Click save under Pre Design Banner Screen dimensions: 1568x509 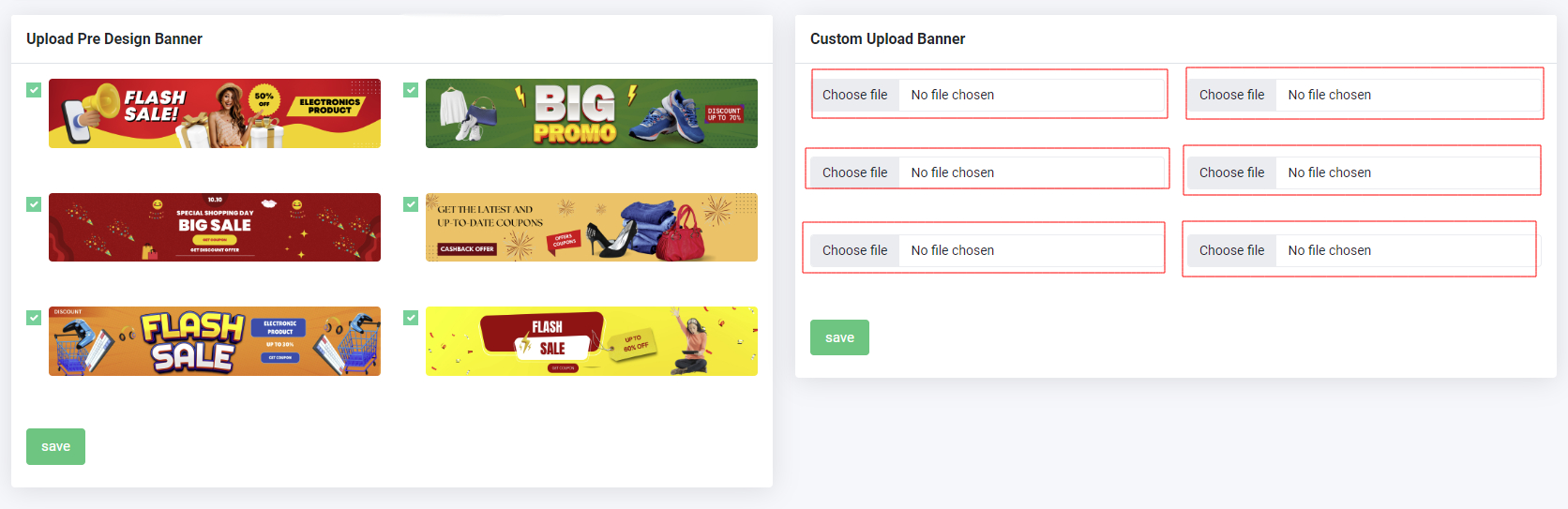point(55,446)
